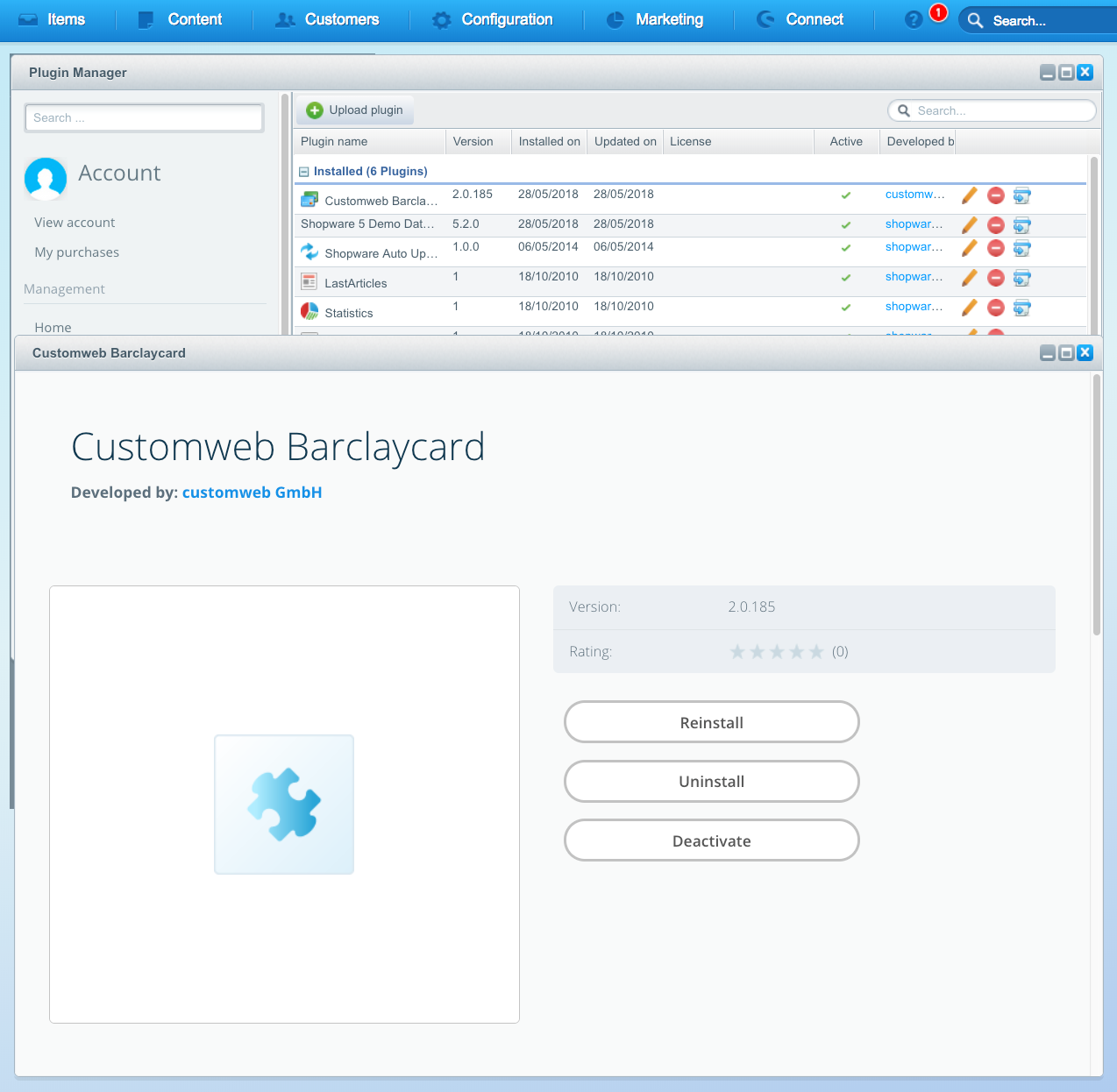Toggle active checkmark for Statistics
Image resolution: width=1117 pixels, height=1092 pixels.
click(x=846, y=308)
